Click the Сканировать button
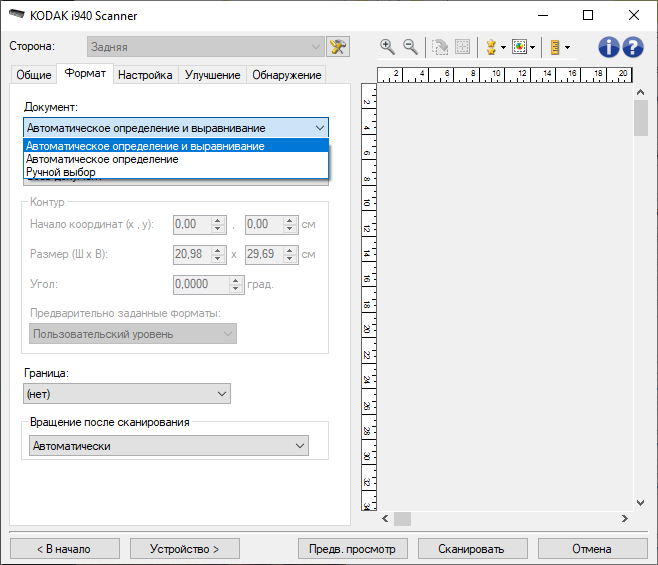The image size is (658, 565). [473, 549]
